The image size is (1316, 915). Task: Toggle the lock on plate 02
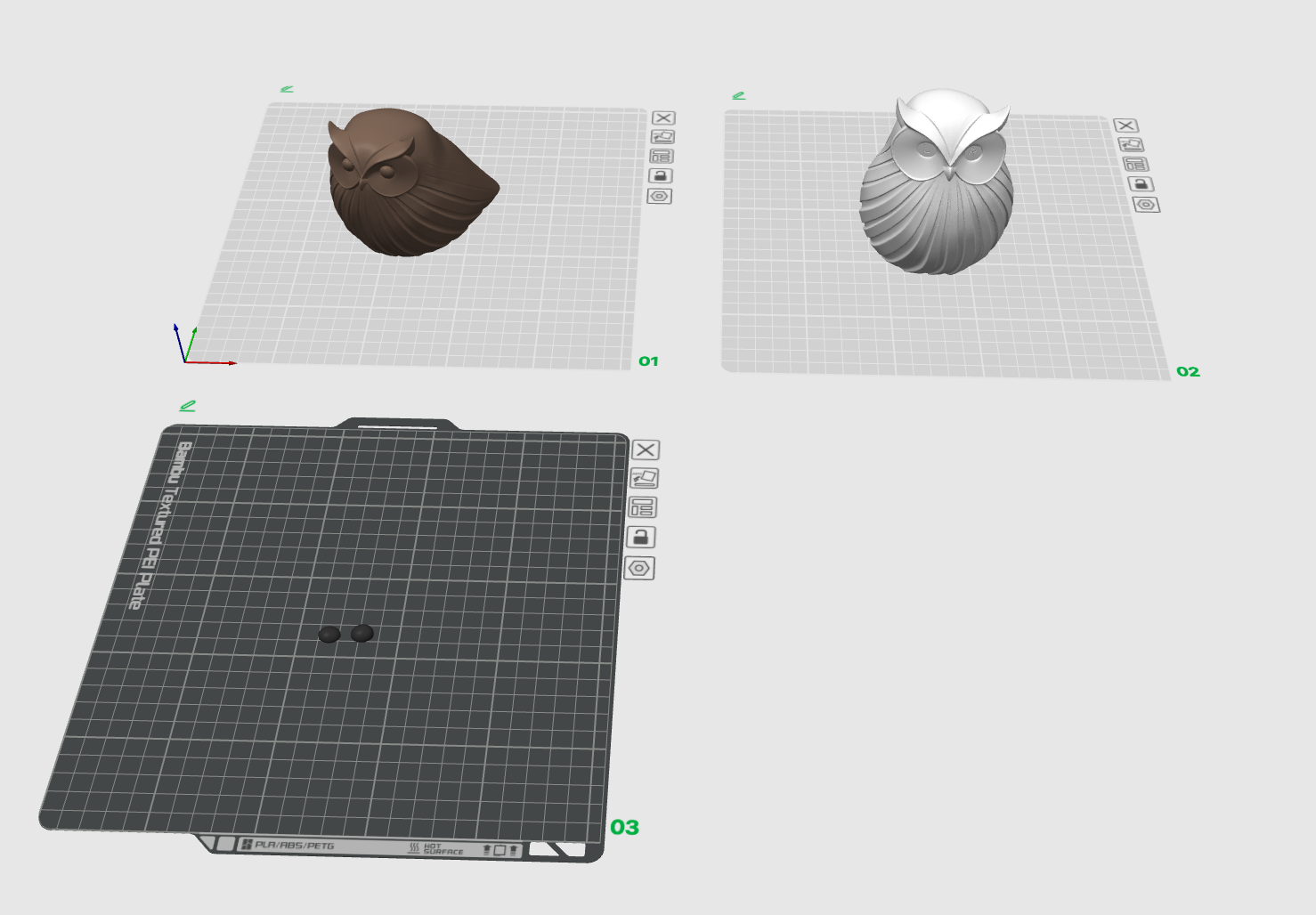[x=1141, y=184]
